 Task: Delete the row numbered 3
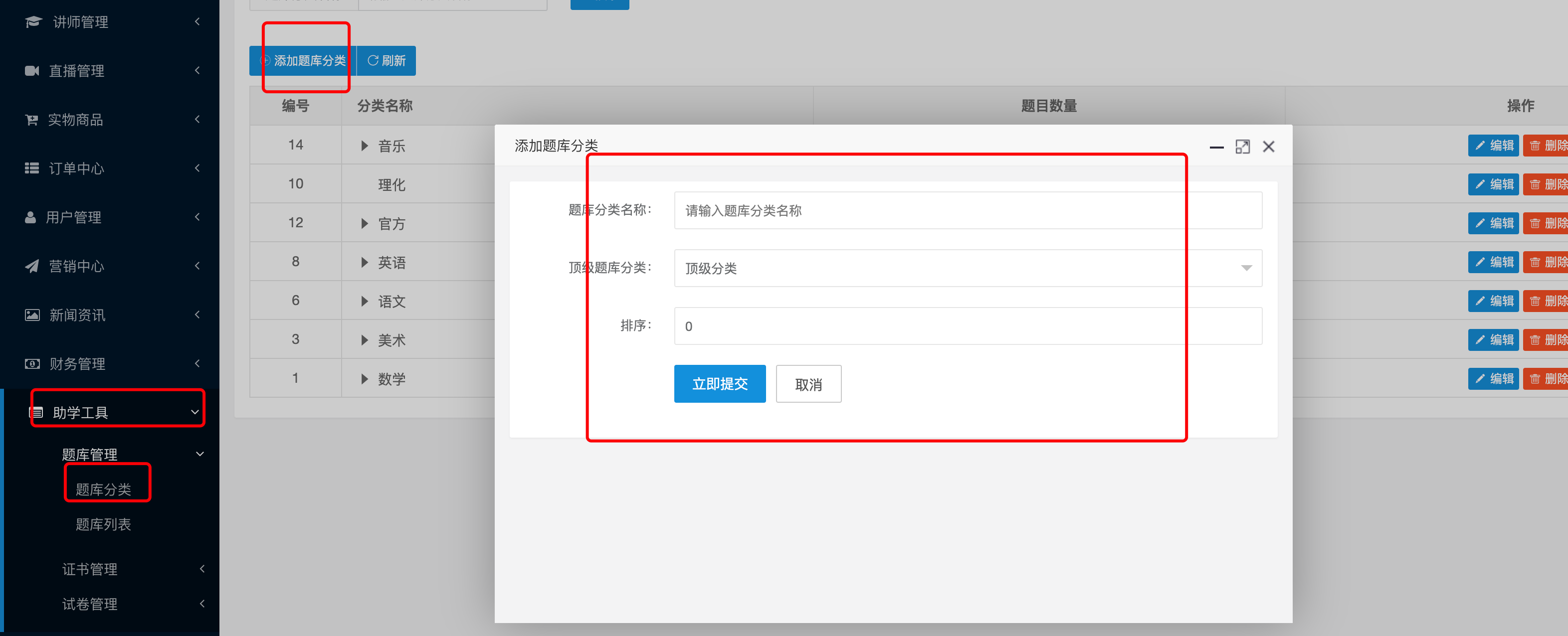1546,340
